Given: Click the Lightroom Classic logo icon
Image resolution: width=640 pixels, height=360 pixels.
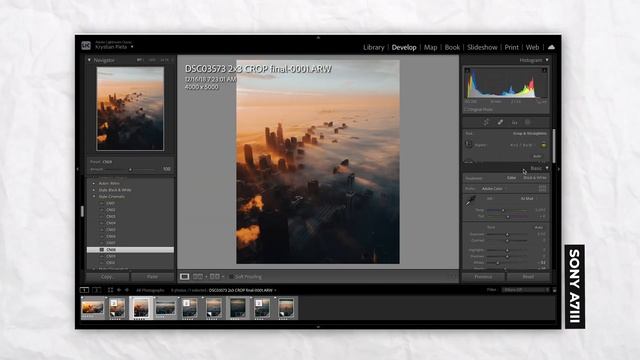Looking at the screenshot, I should point(86,45).
